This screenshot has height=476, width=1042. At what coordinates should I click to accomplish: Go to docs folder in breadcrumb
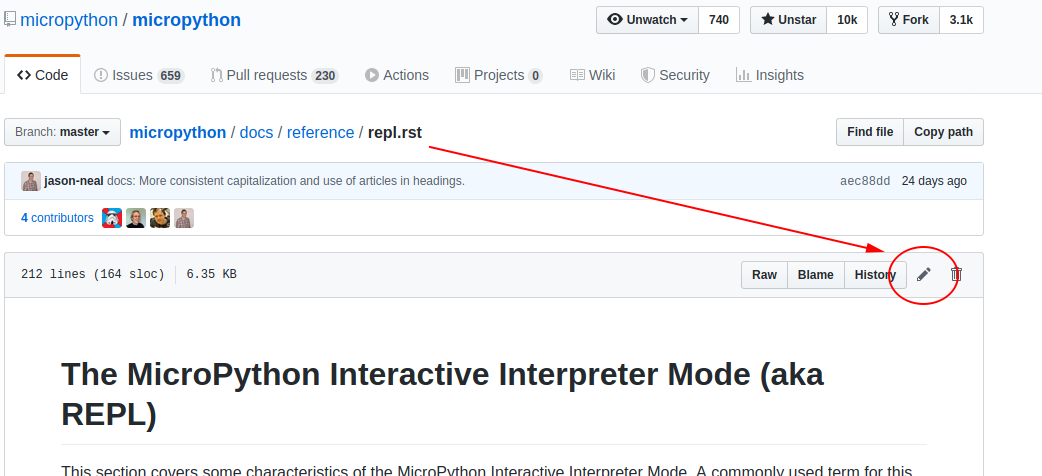click(257, 132)
